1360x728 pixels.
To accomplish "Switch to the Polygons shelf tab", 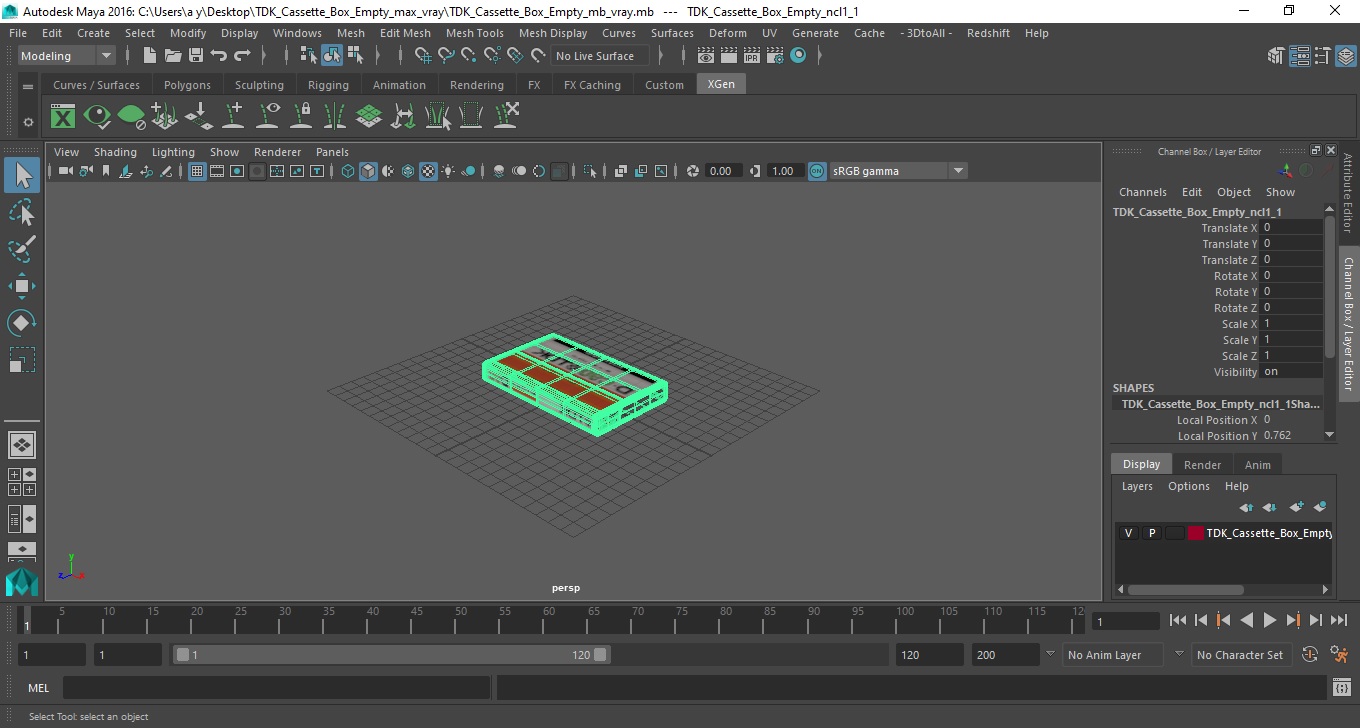I will [187, 85].
